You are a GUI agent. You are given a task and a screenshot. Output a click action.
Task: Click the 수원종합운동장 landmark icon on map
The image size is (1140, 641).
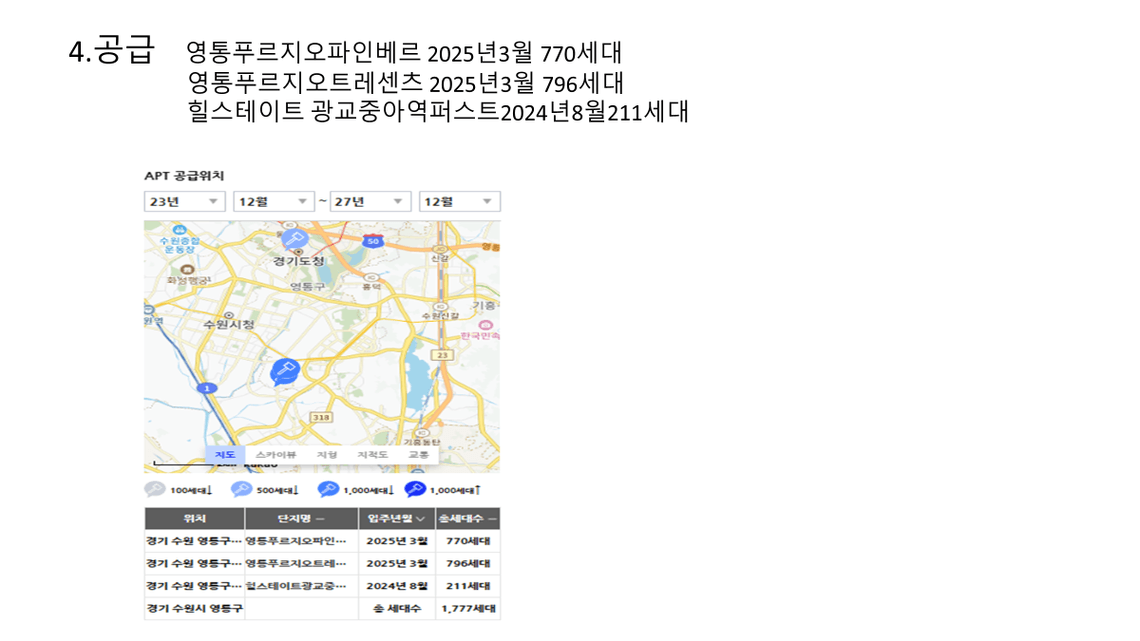(x=178, y=230)
